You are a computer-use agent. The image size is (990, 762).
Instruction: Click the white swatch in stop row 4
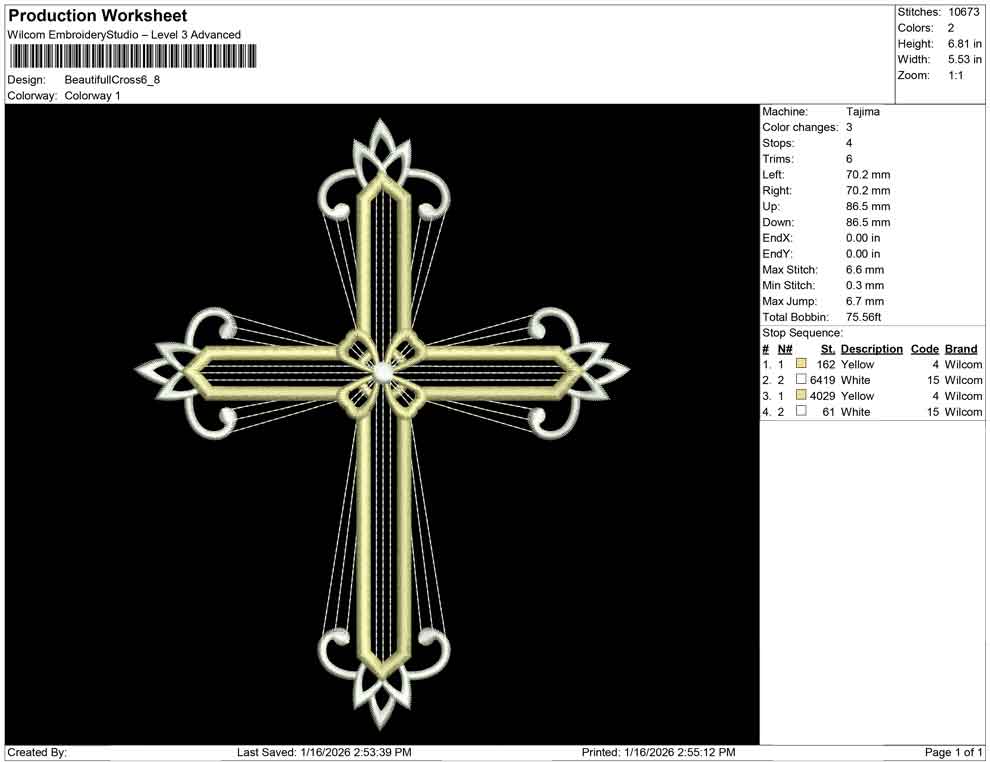click(799, 412)
